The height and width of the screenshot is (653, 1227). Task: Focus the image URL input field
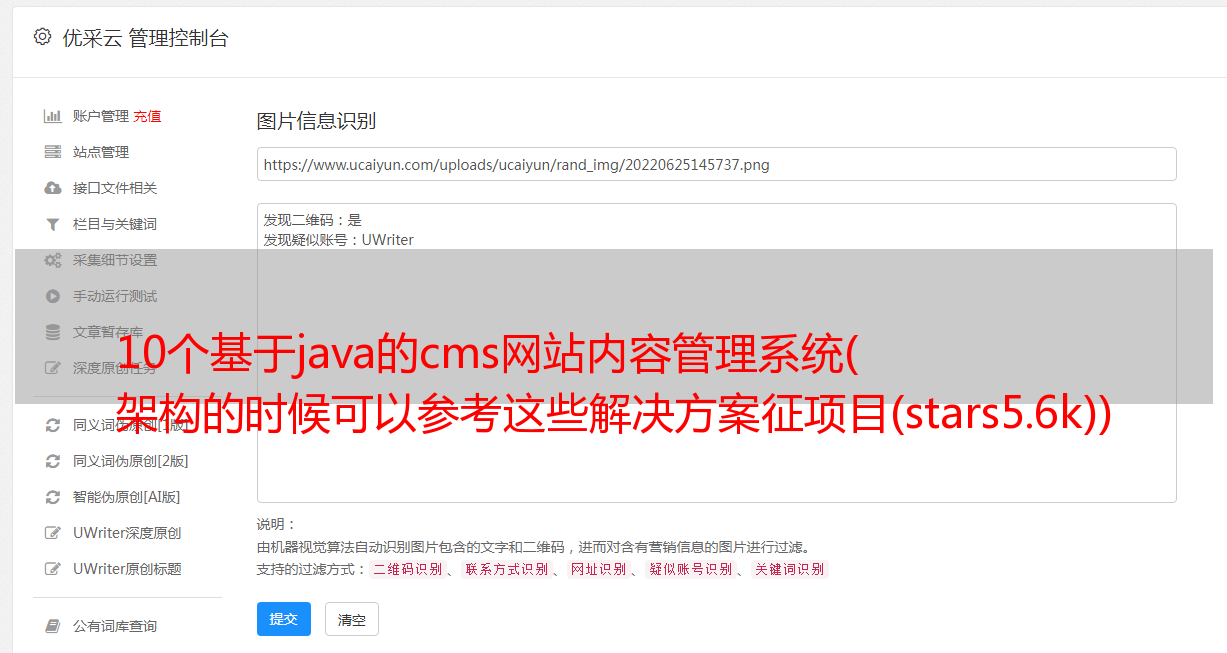pyautogui.click(x=716, y=164)
